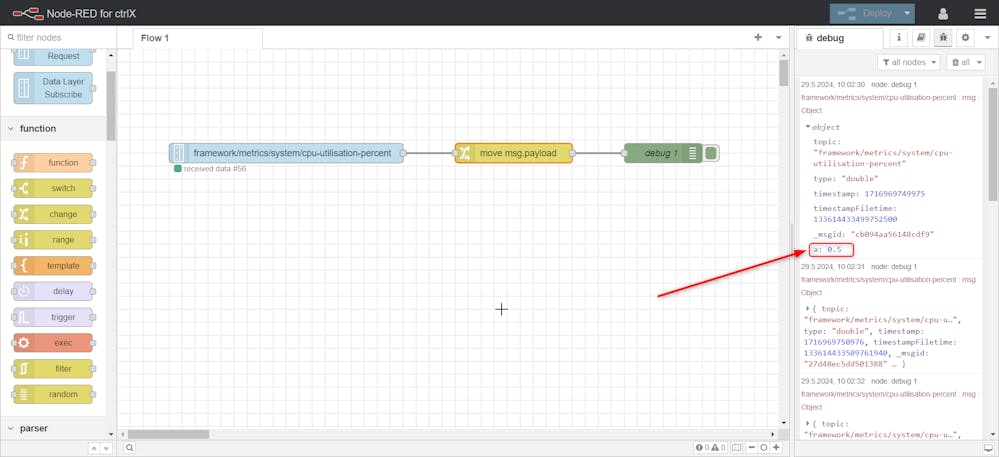
Task: Zoom in on the canvas
Action: (776, 448)
